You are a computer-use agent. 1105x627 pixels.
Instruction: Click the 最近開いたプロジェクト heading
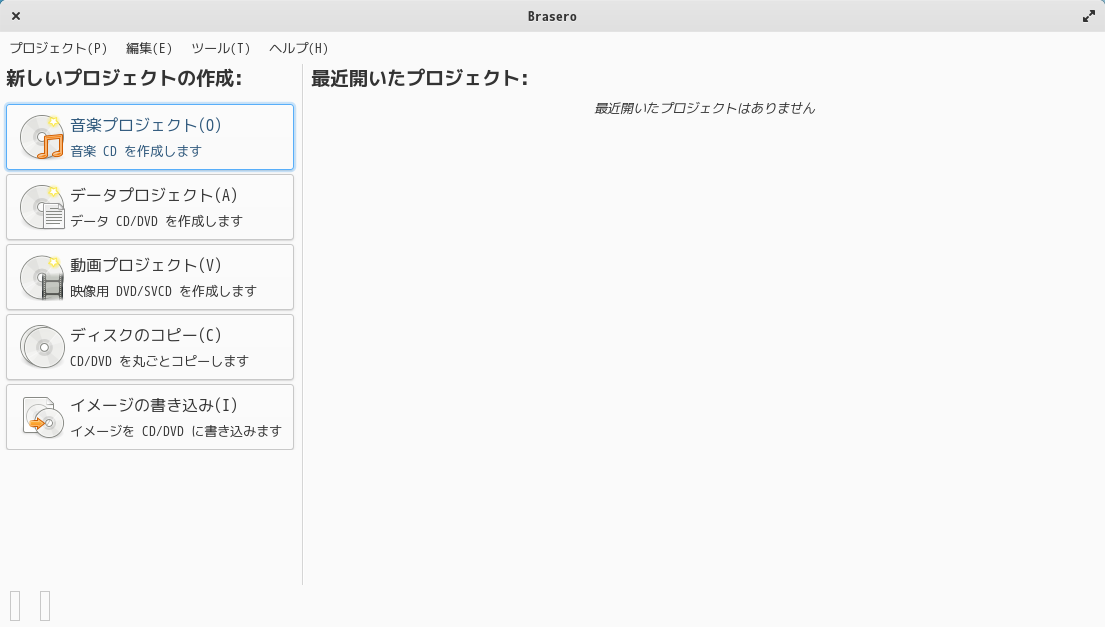[x=419, y=77]
